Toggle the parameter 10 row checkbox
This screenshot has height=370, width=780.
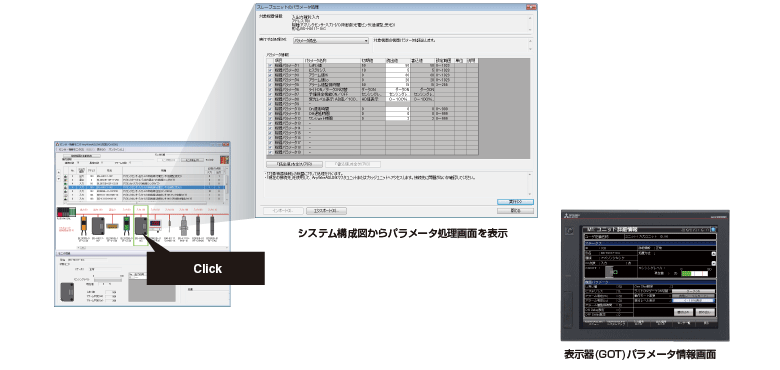270,109
